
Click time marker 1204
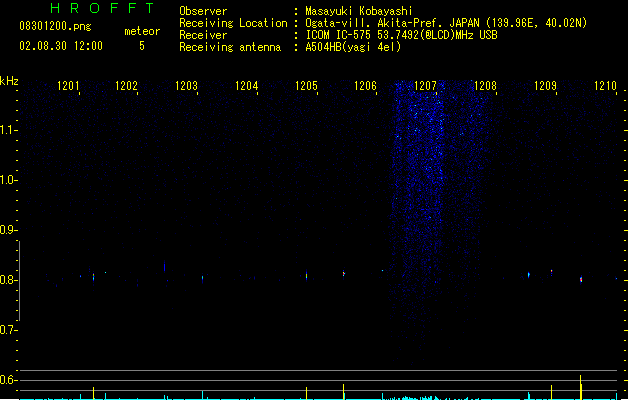246,86
